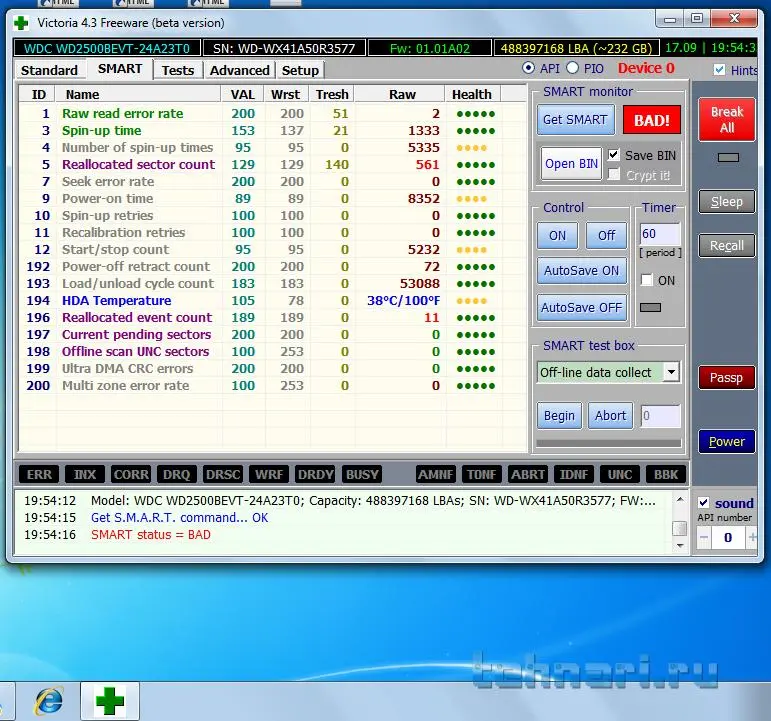Image resolution: width=771 pixels, height=721 pixels.
Task: Select the Reallocated sector count row
Action: 272,165
